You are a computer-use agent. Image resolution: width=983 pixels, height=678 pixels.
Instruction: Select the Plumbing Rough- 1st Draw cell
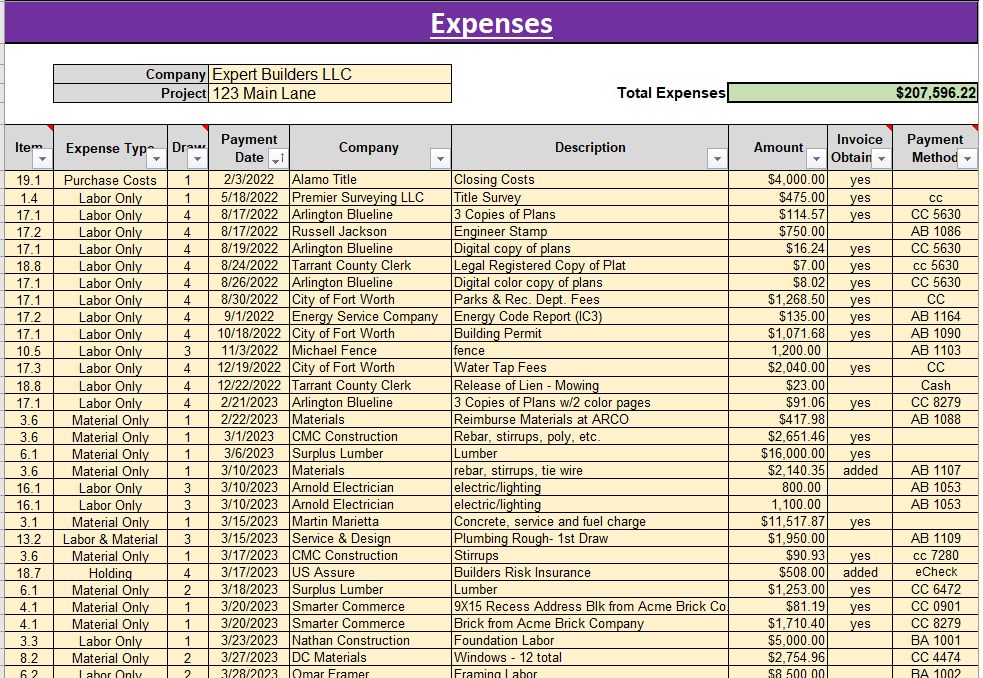[589, 539]
